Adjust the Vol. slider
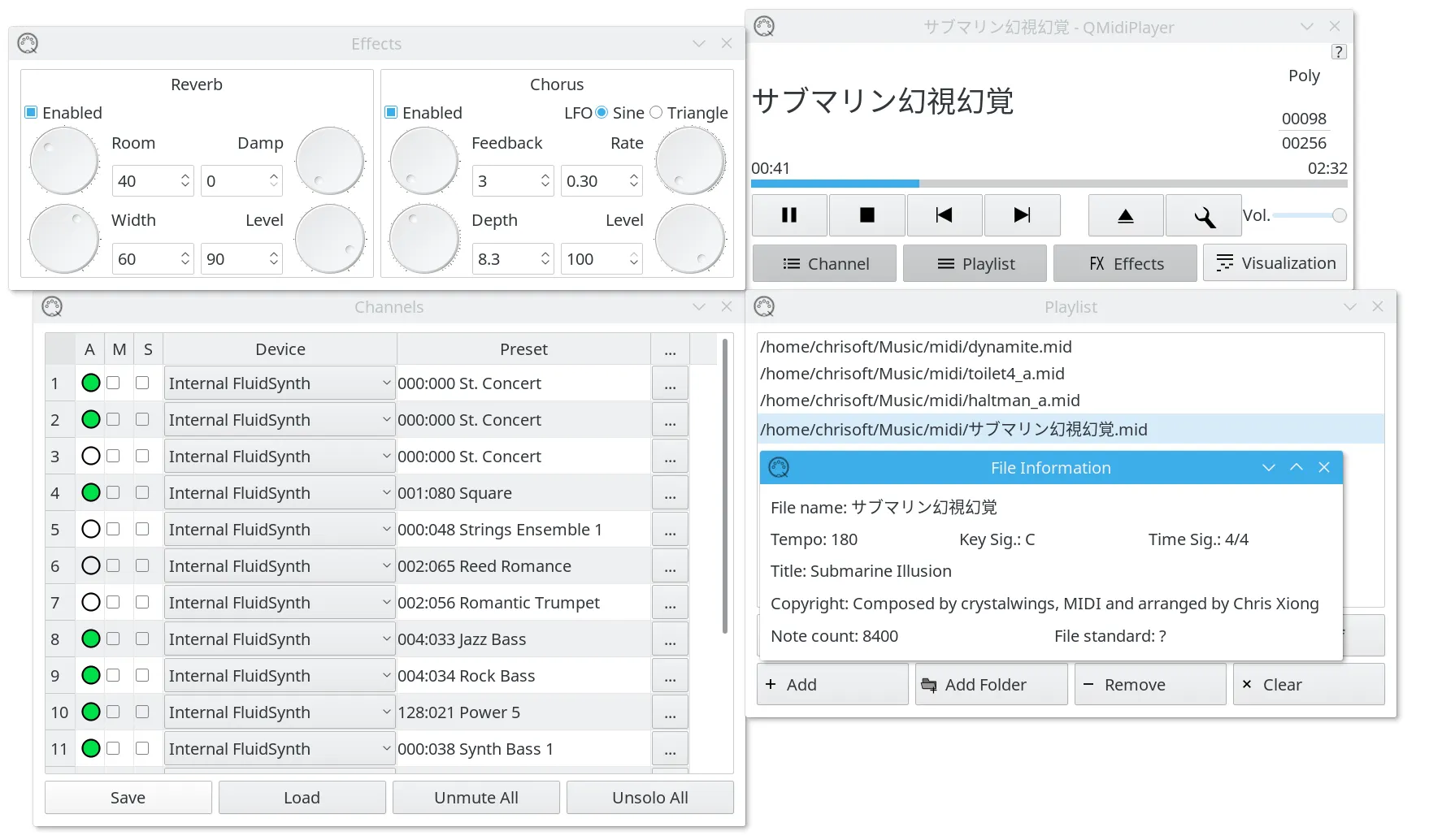 (x=1310, y=215)
